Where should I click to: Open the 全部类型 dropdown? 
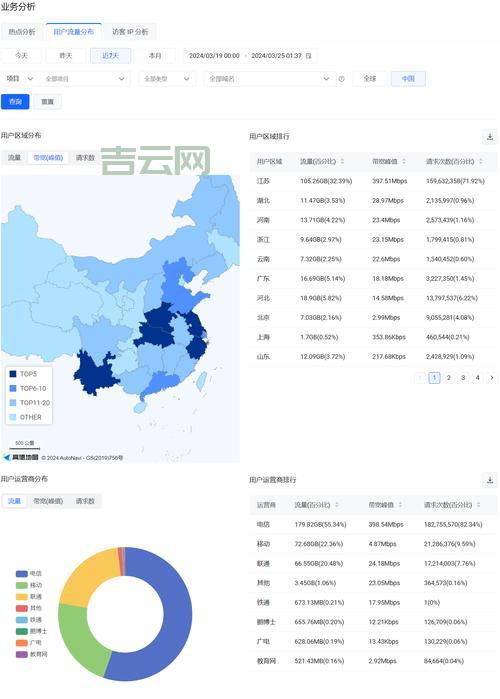pyautogui.click(x=166, y=78)
